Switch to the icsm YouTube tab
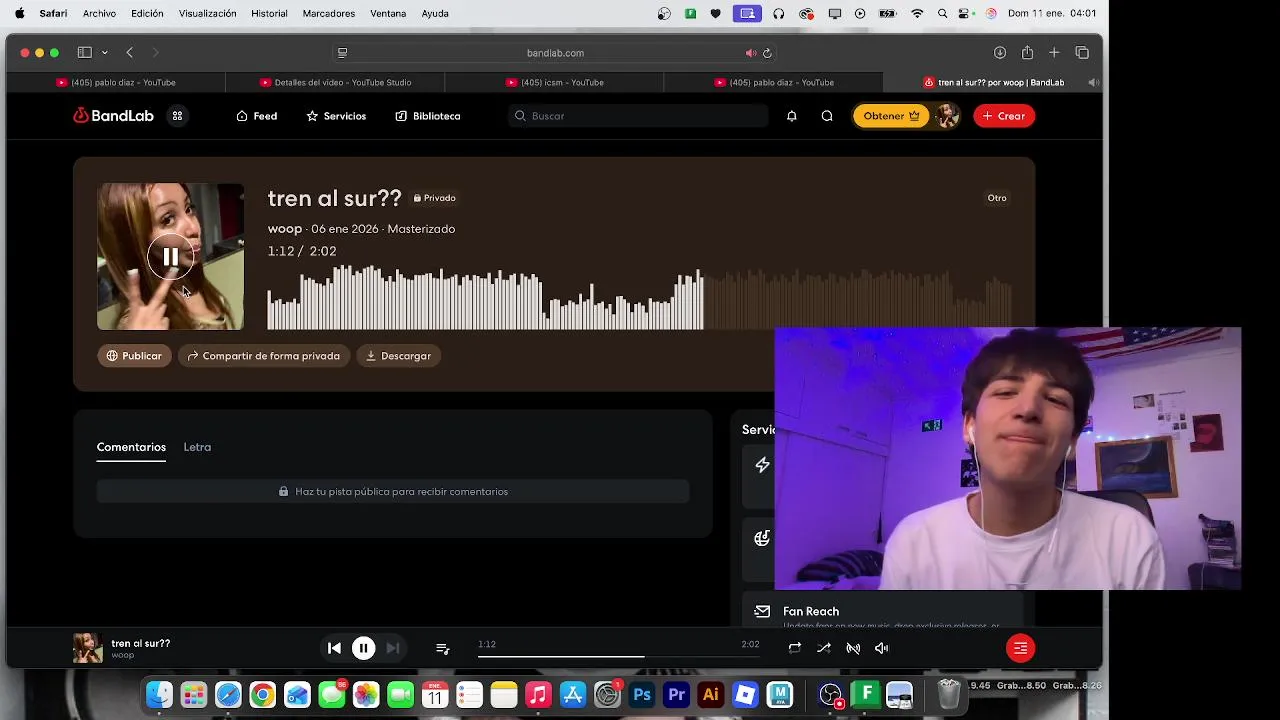Viewport: 1280px width, 720px height. coord(554,82)
